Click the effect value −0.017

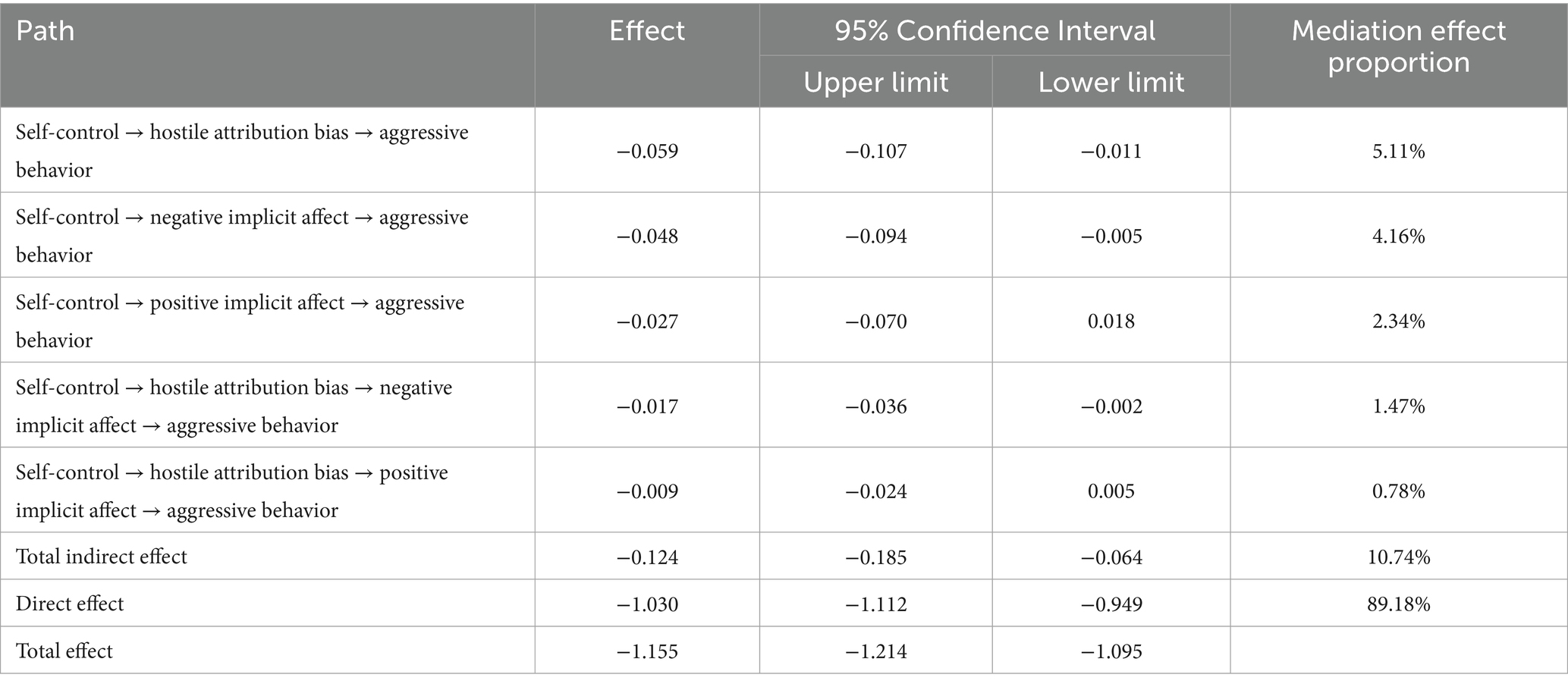(x=647, y=406)
